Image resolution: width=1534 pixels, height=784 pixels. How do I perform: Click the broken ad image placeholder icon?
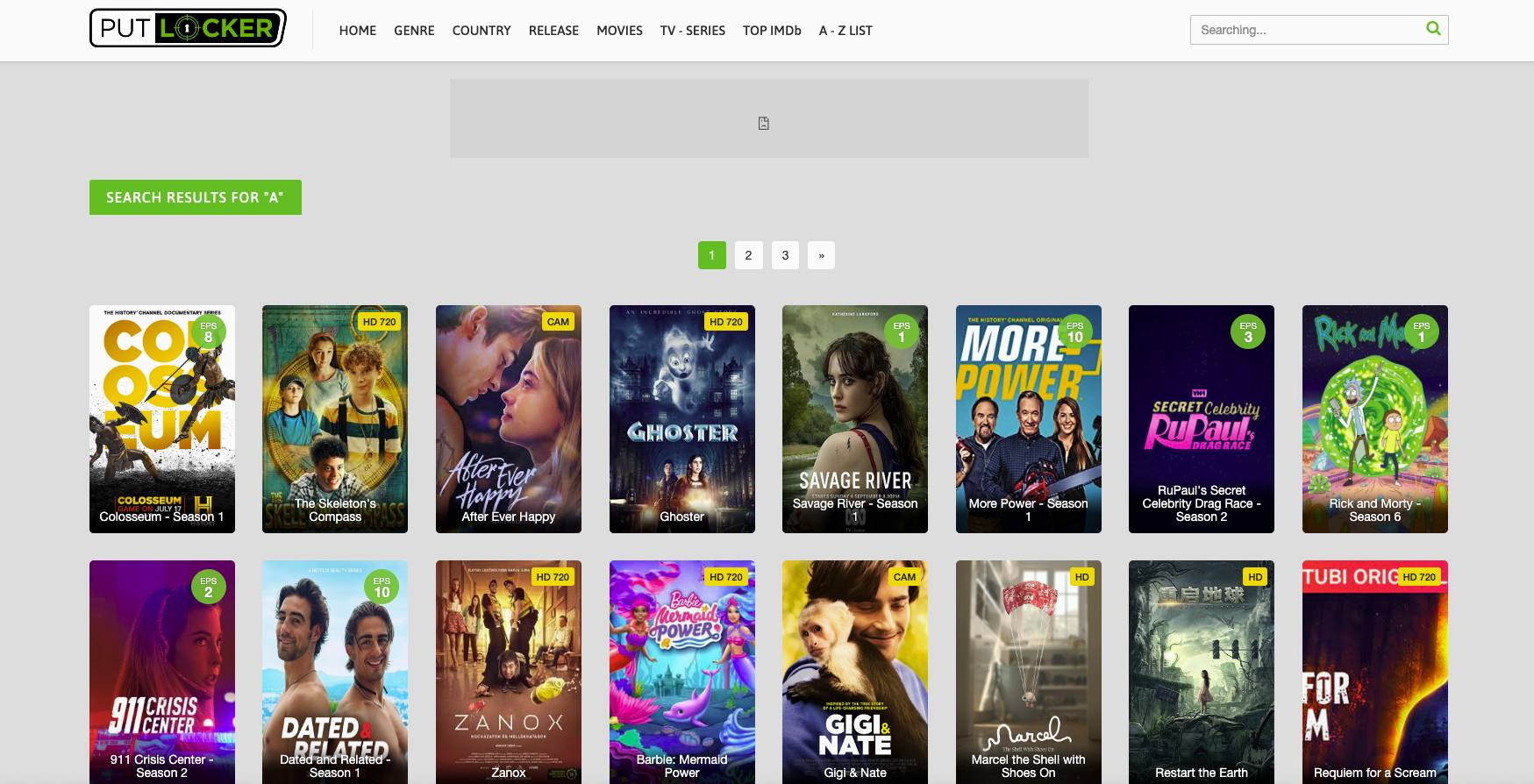tap(764, 124)
